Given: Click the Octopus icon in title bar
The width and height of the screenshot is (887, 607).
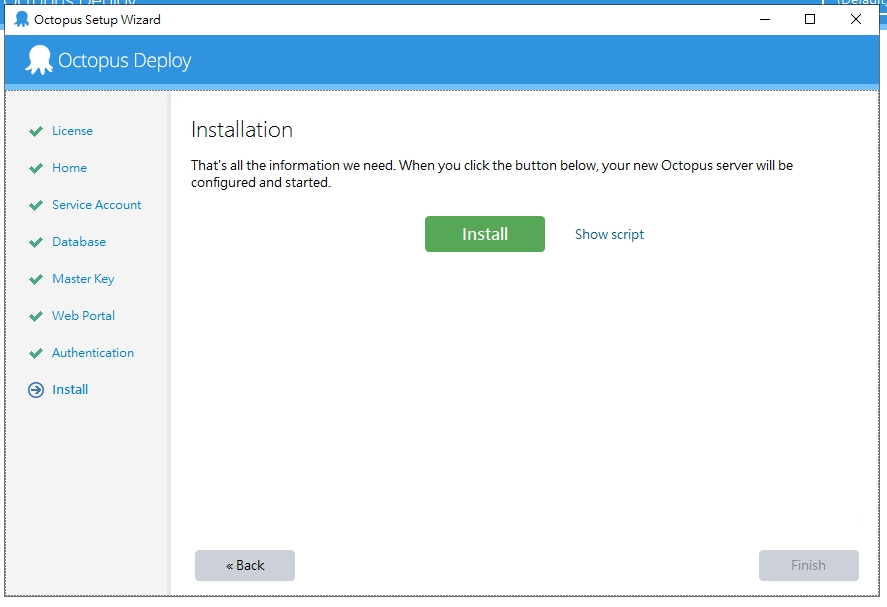Looking at the screenshot, I should tap(21, 19).
